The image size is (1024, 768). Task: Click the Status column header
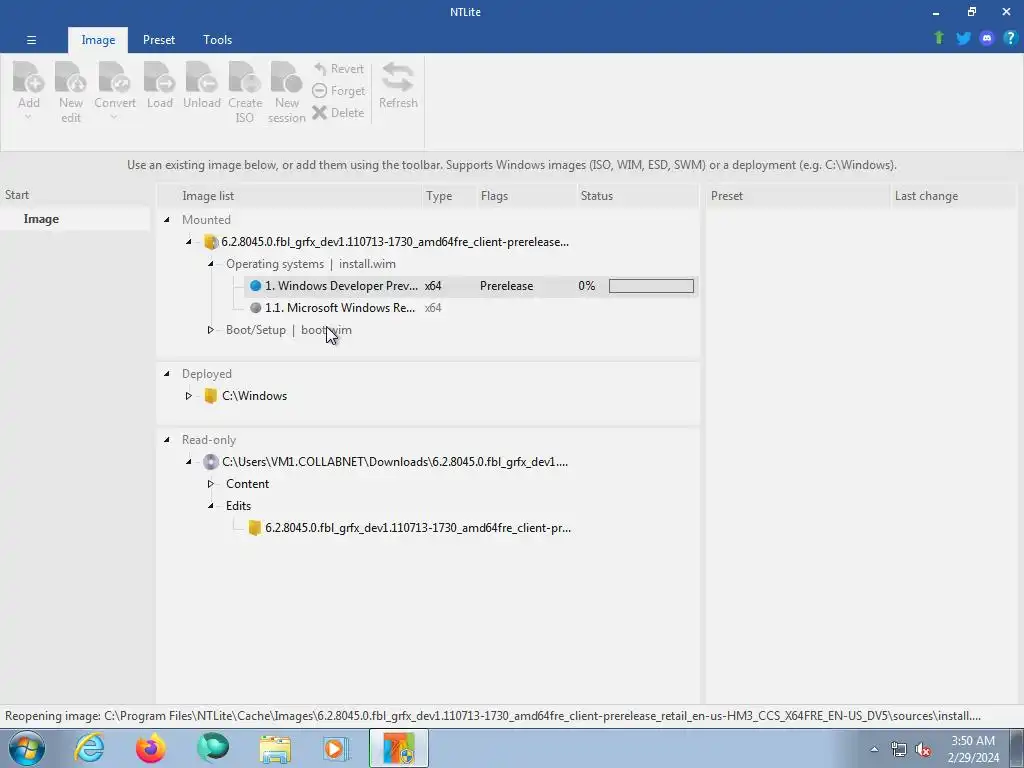tap(638, 196)
